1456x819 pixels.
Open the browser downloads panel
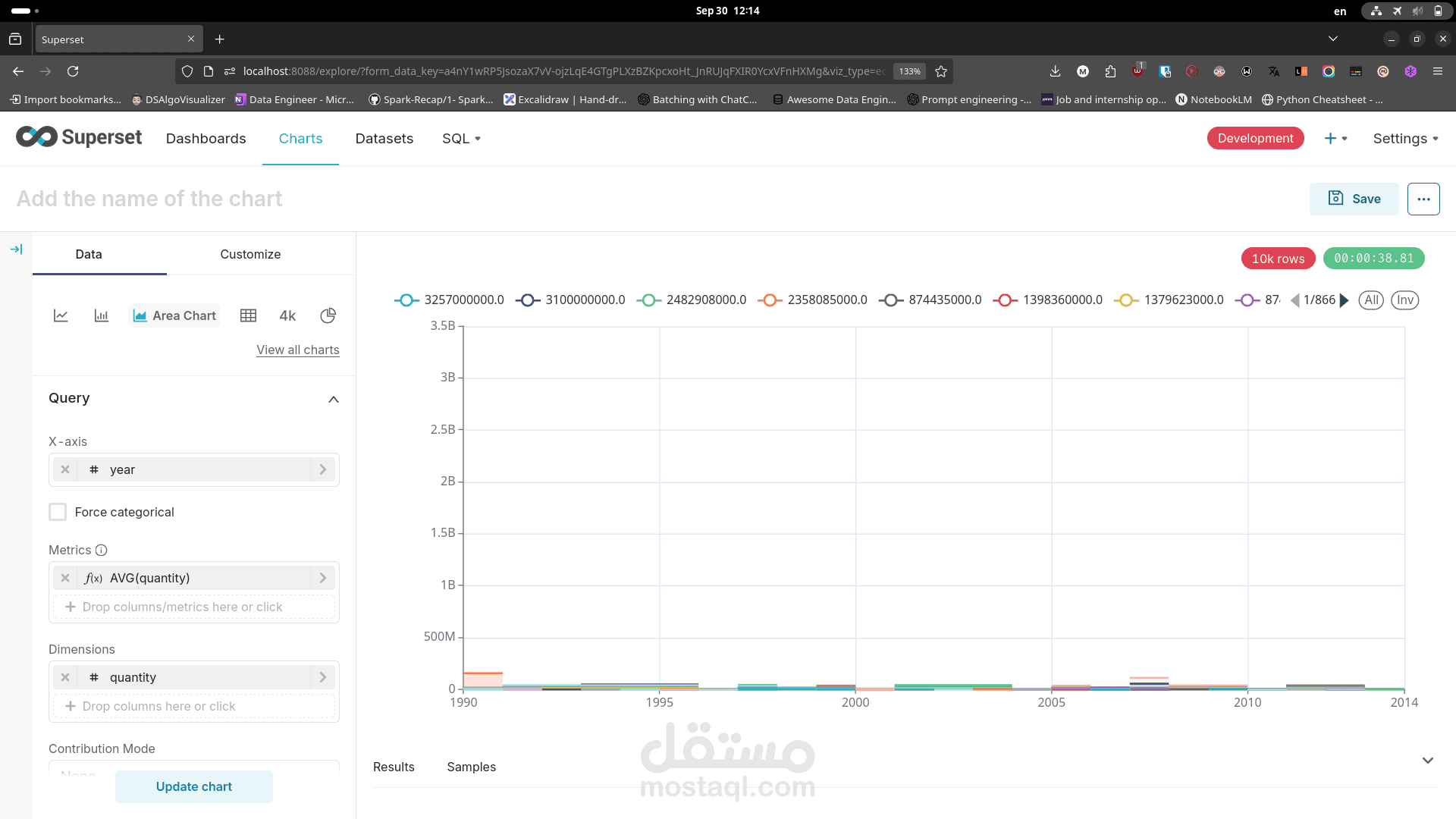coord(1055,71)
